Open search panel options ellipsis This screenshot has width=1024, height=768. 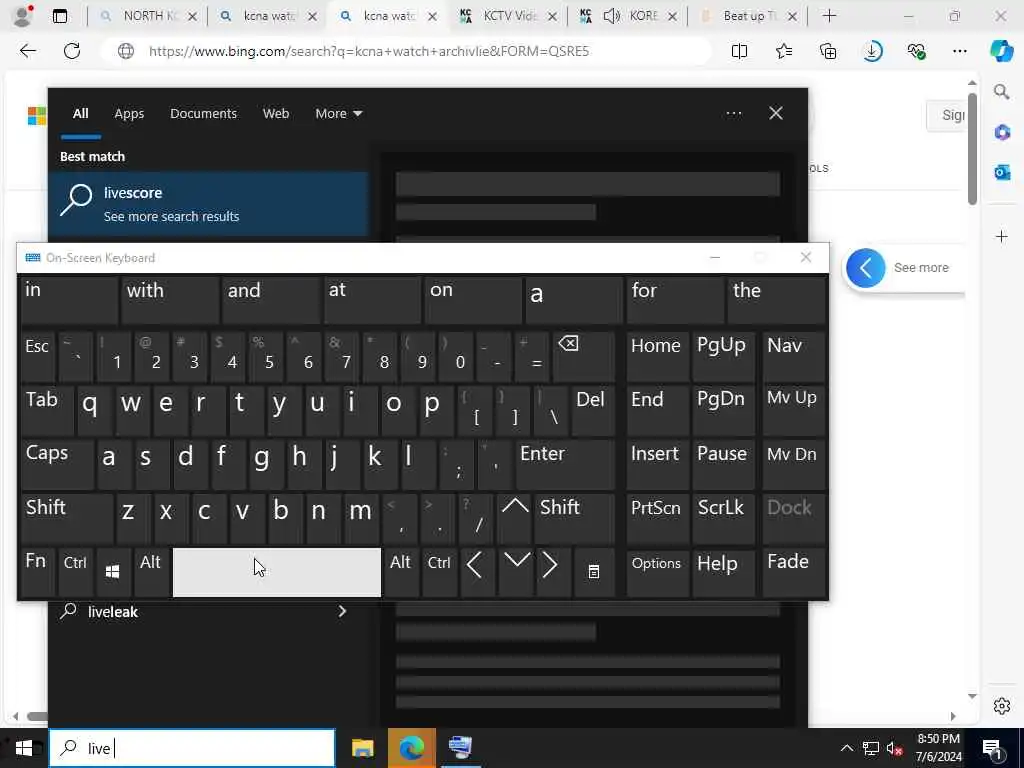(733, 114)
